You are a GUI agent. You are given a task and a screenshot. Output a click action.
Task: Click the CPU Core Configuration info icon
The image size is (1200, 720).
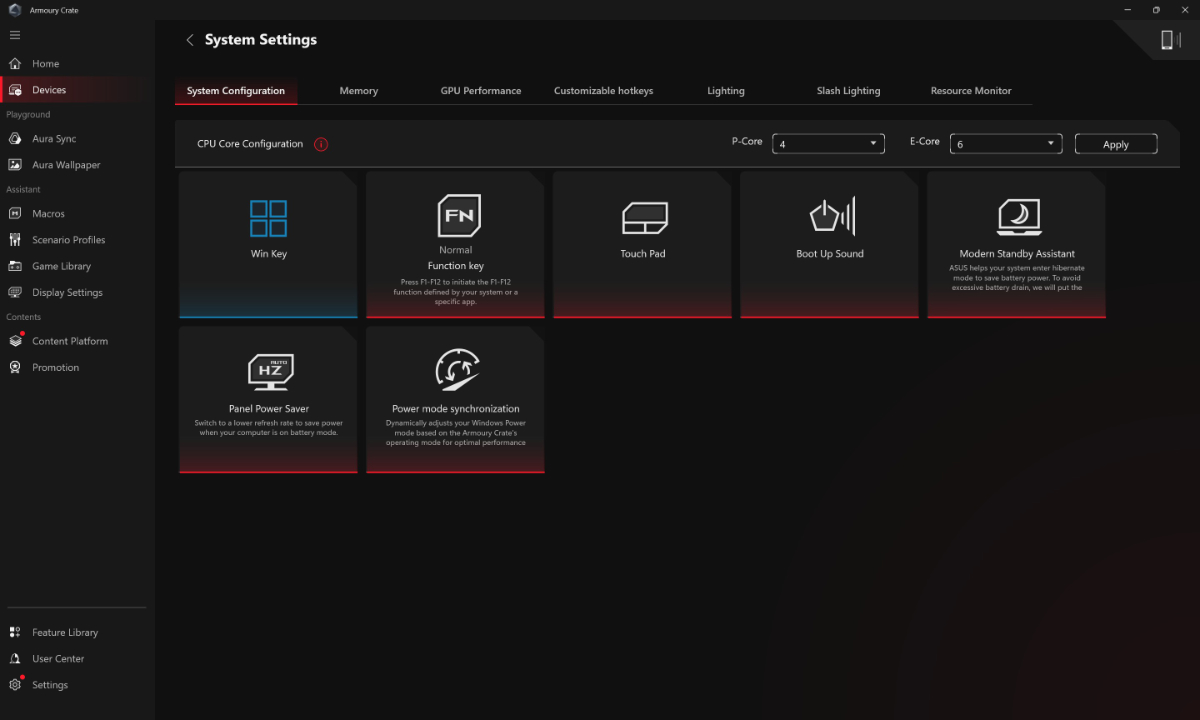click(321, 144)
